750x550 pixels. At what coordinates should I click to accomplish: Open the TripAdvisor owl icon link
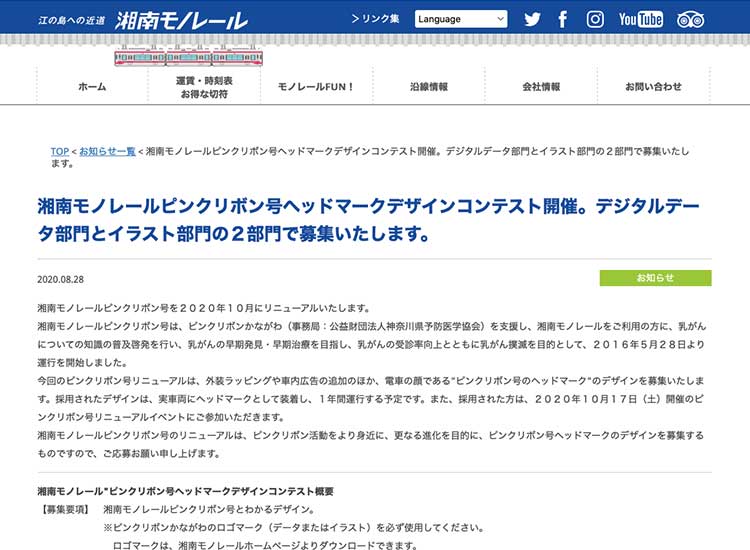690,20
